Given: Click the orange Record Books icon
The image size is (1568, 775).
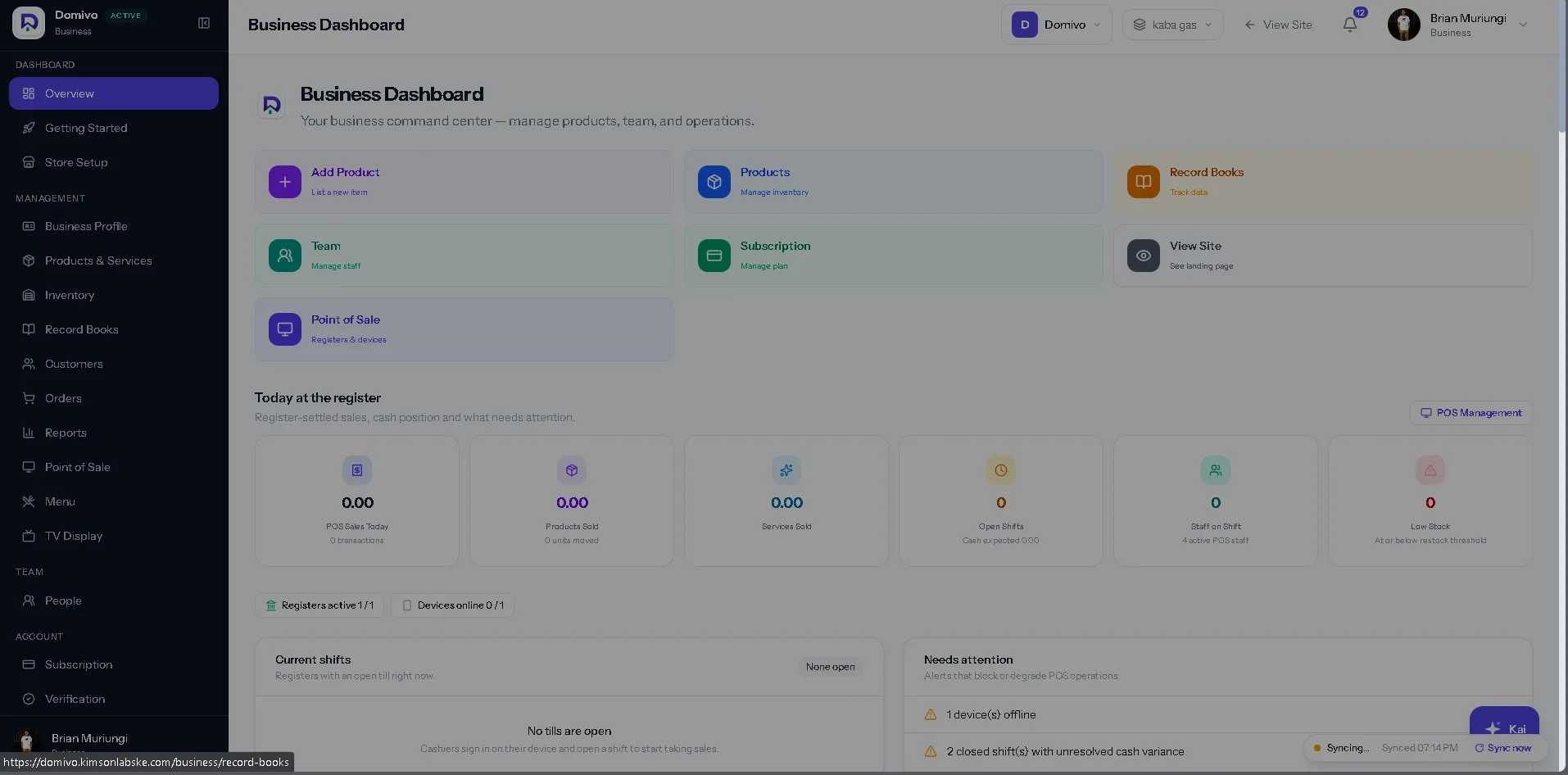Looking at the screenshot, I should coord(1144,182).
